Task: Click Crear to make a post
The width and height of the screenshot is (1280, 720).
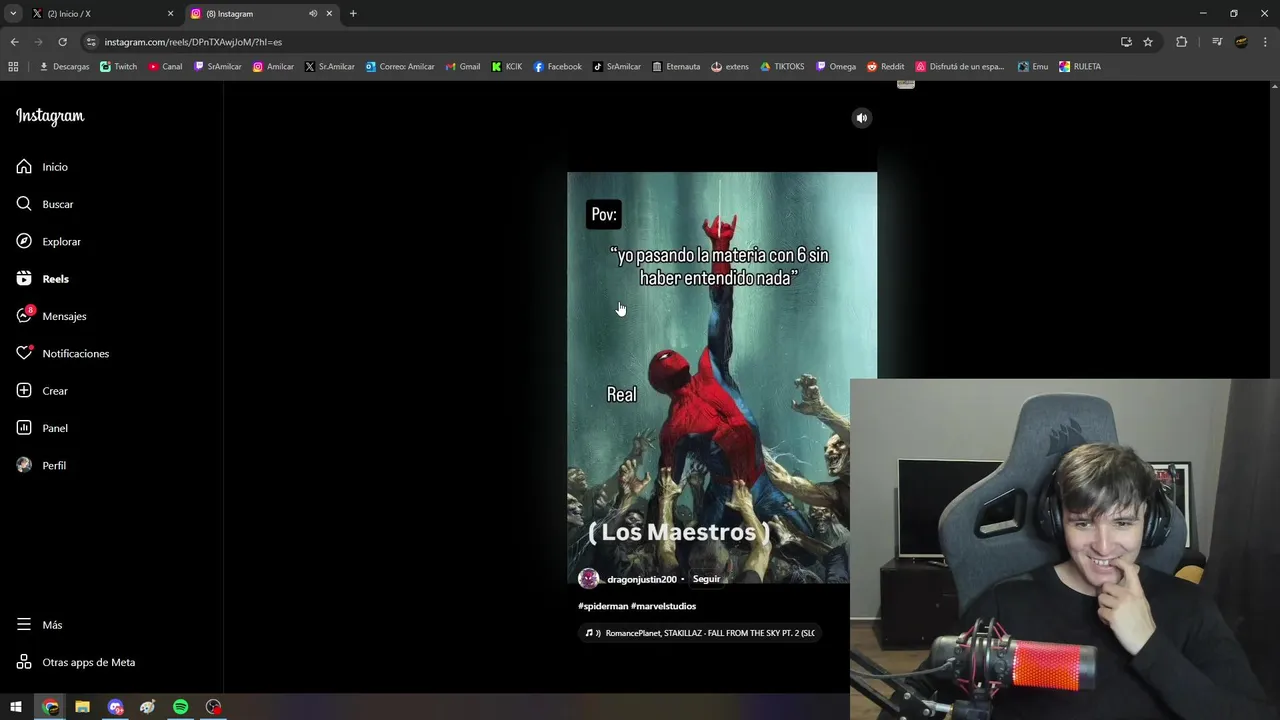Action: (x=42, y=391)
